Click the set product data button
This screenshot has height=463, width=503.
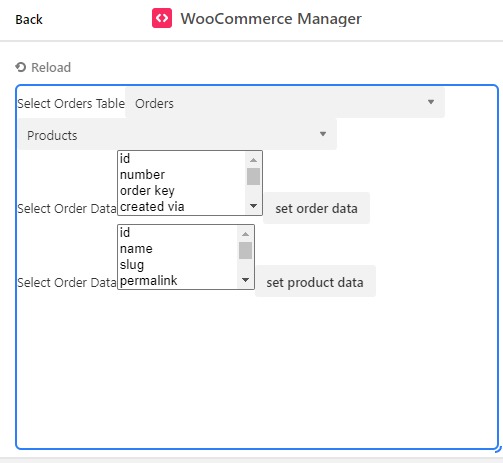tap(315, 282)
